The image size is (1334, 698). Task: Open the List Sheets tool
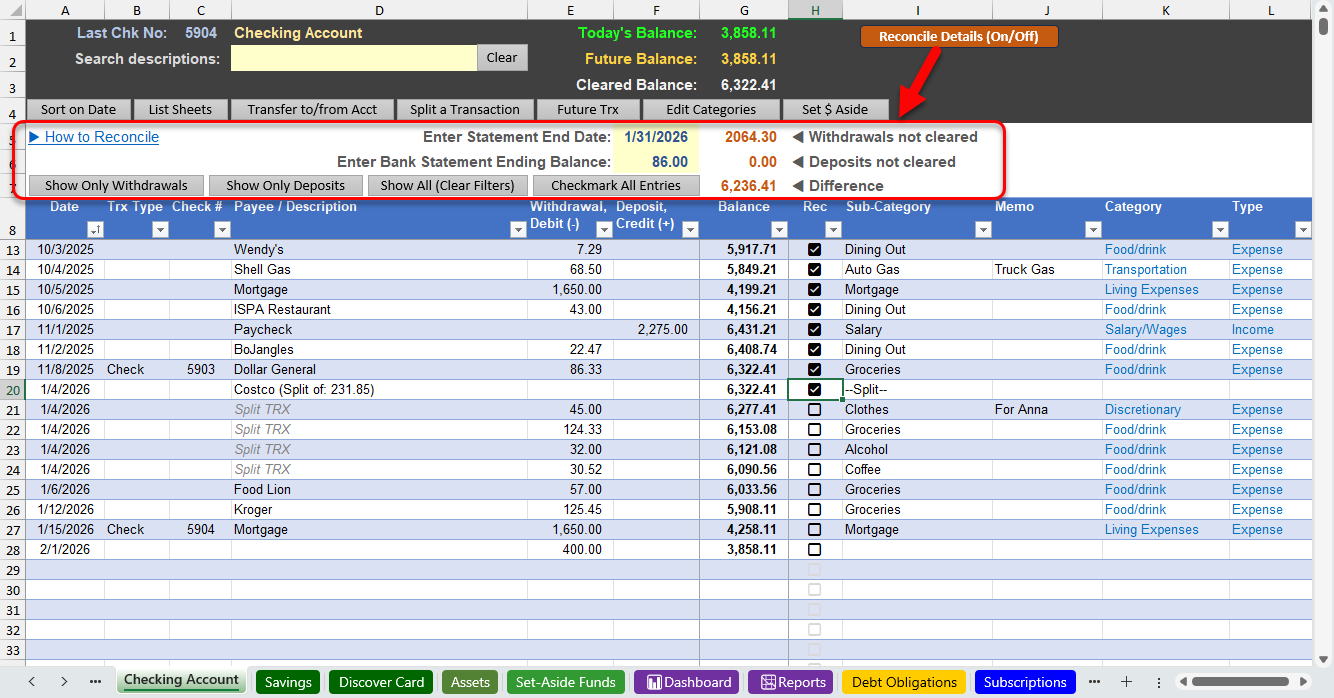pyautogui.click(x=181, y=109)
